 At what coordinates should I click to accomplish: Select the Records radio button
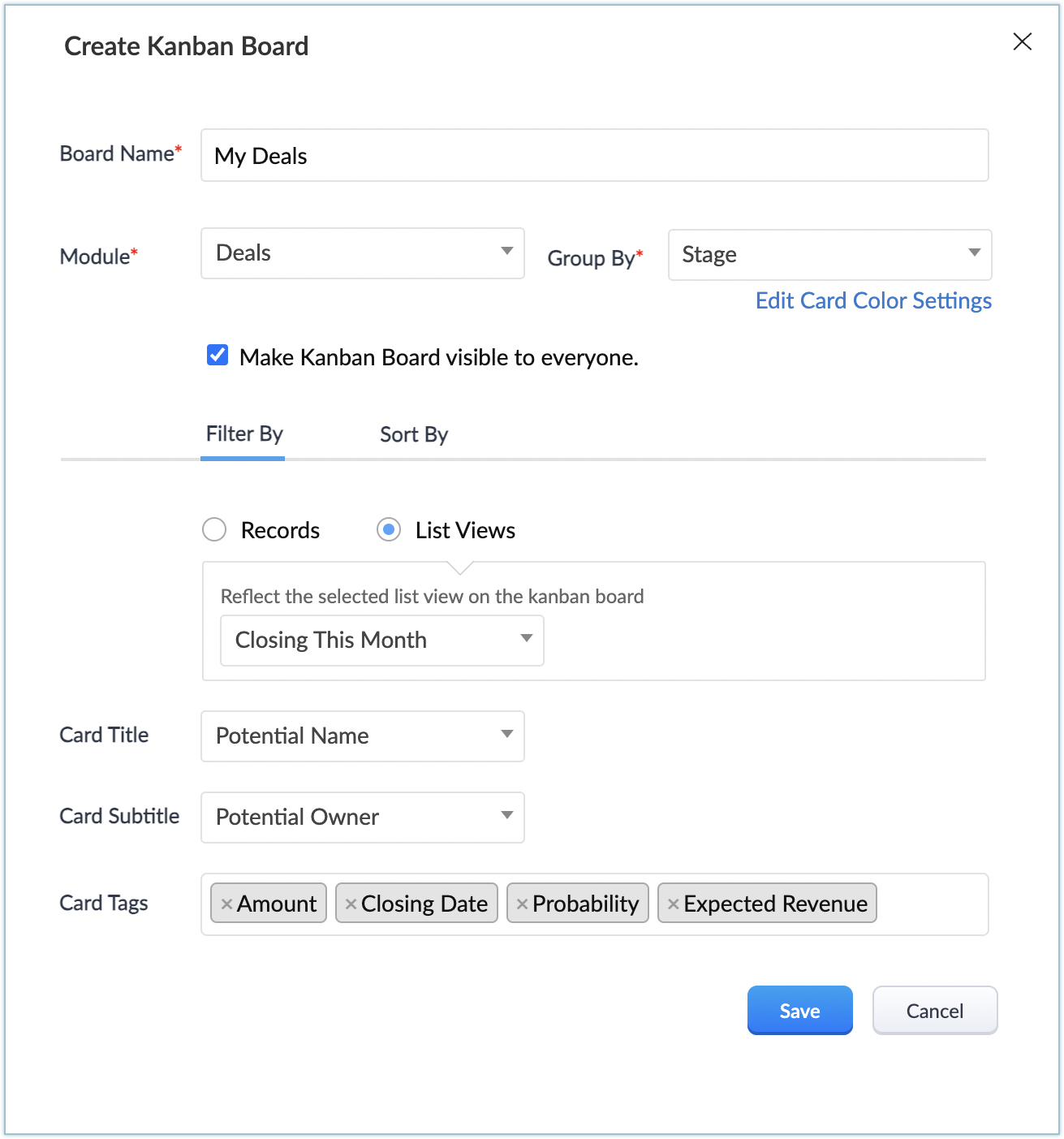tap(214, 530)
